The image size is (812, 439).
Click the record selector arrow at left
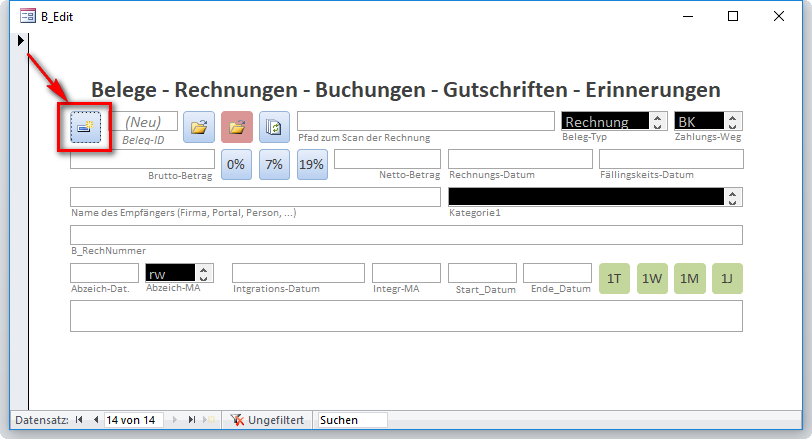[21, 41]
